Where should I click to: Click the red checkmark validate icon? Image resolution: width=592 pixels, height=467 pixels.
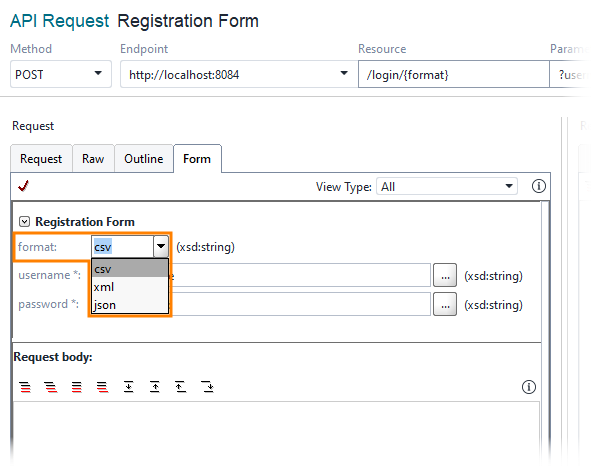point(23,186)
